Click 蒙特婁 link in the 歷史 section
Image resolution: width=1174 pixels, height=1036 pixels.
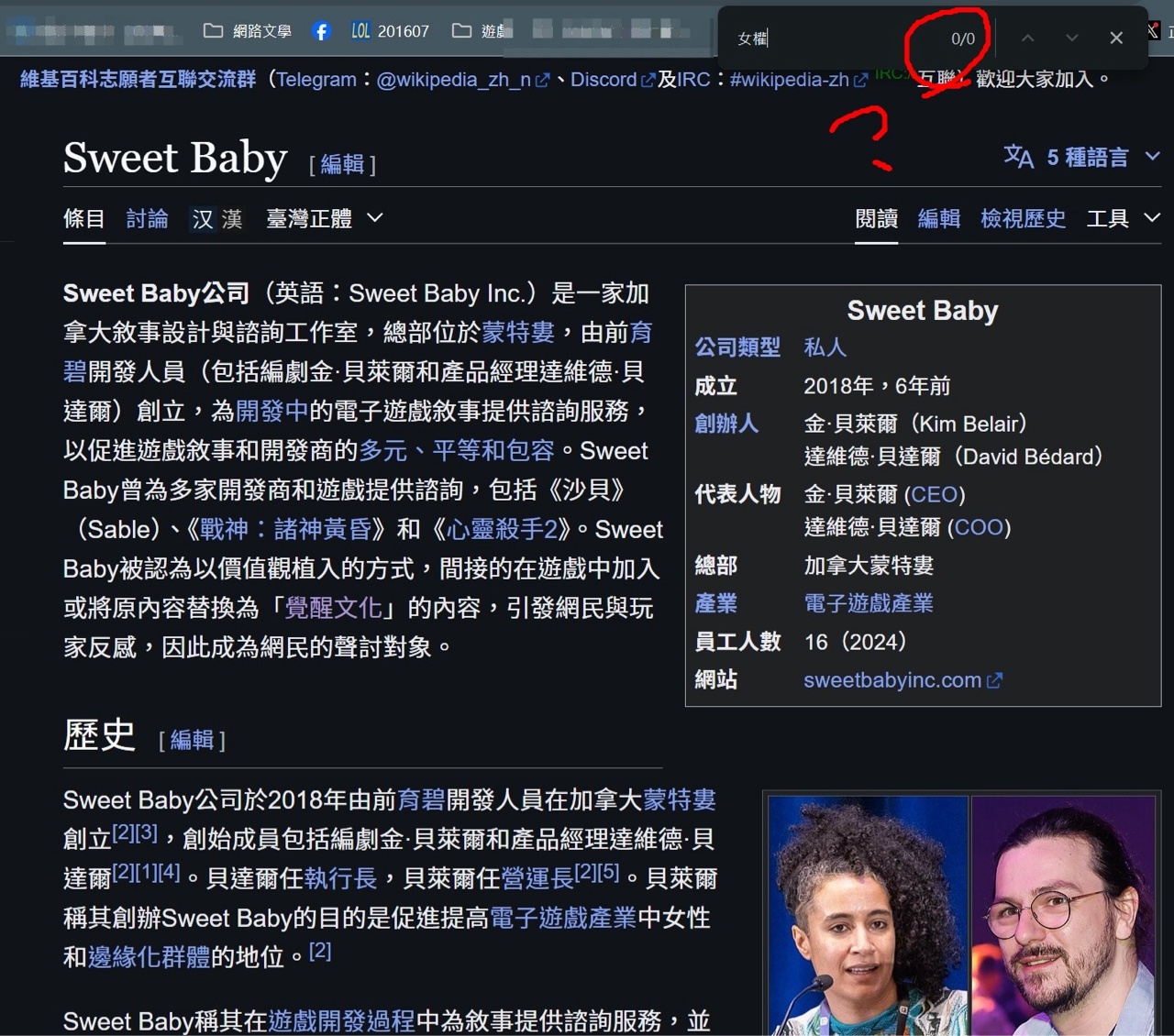680,799
